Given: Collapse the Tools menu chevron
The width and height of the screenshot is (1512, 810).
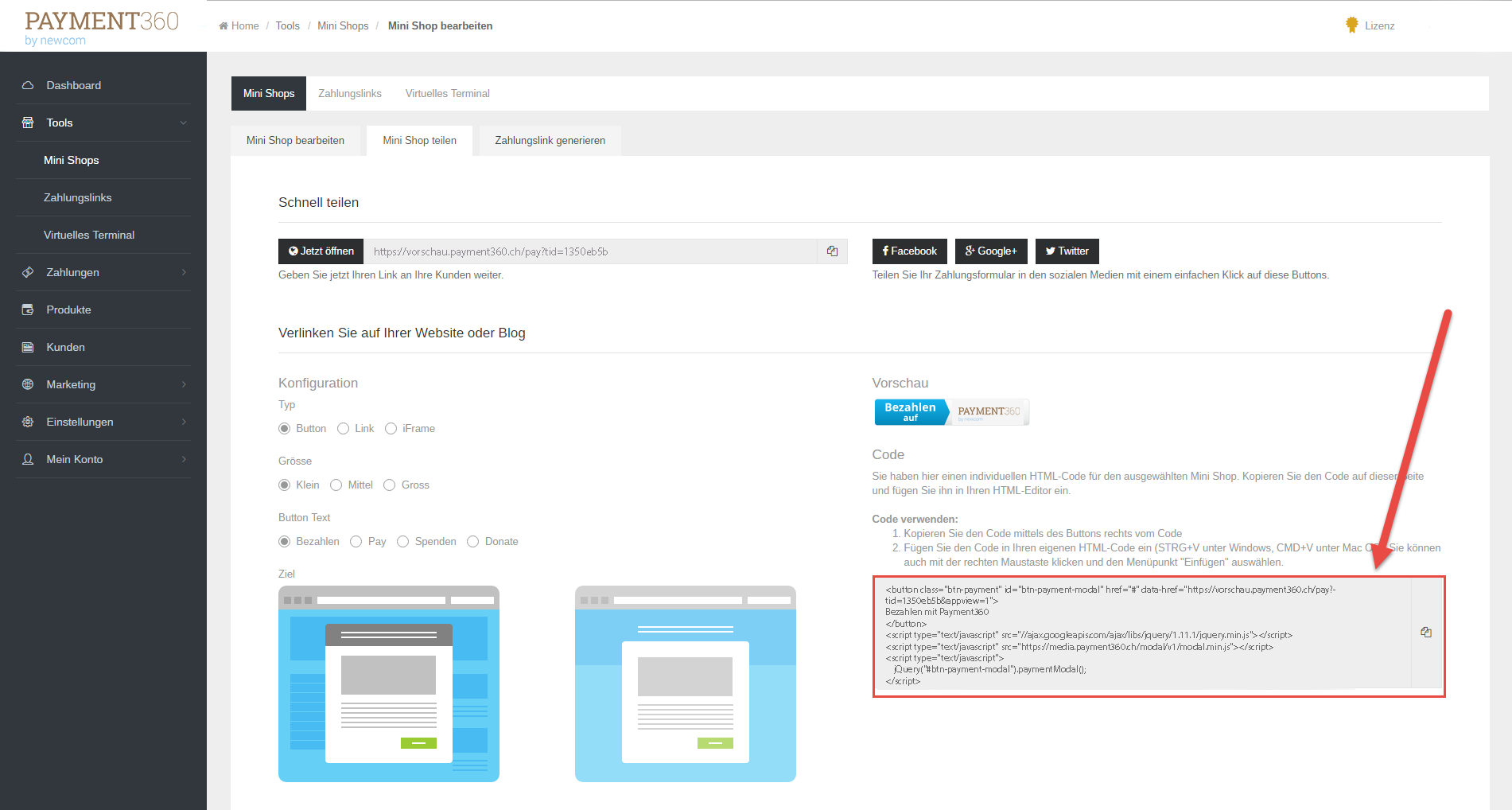Looking at the screenshot, I should (x=184, y=123).
